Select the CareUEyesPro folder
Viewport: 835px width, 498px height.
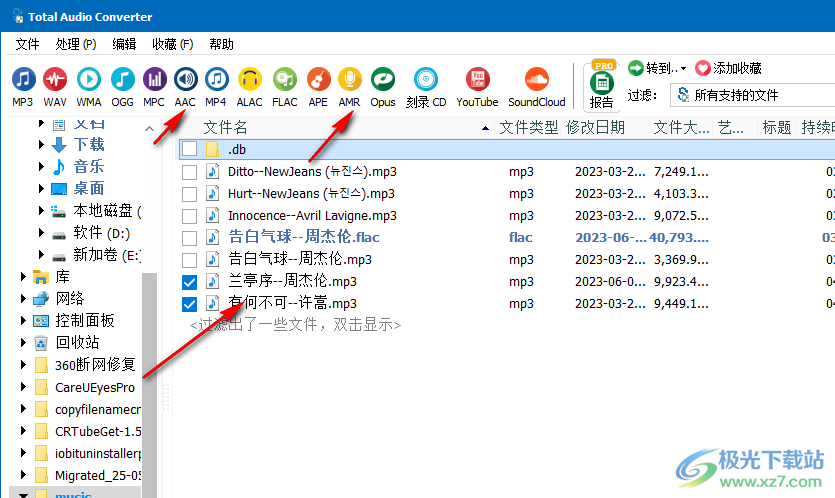point(95,388)
